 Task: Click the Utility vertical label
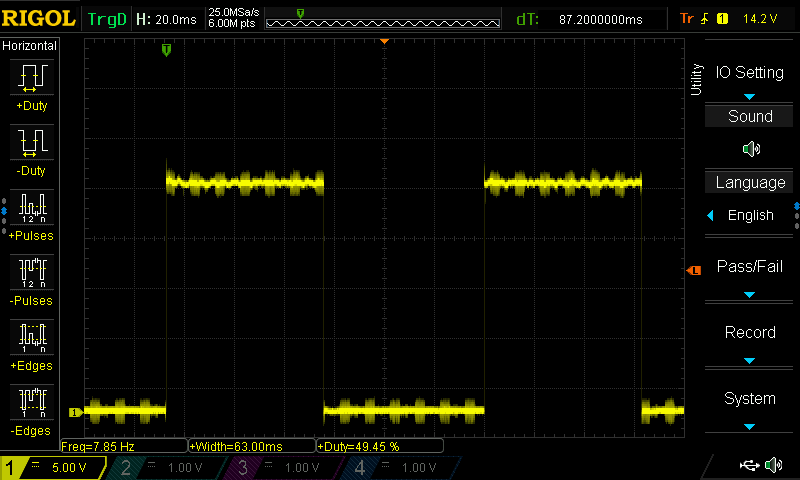[x=696, y=80]
